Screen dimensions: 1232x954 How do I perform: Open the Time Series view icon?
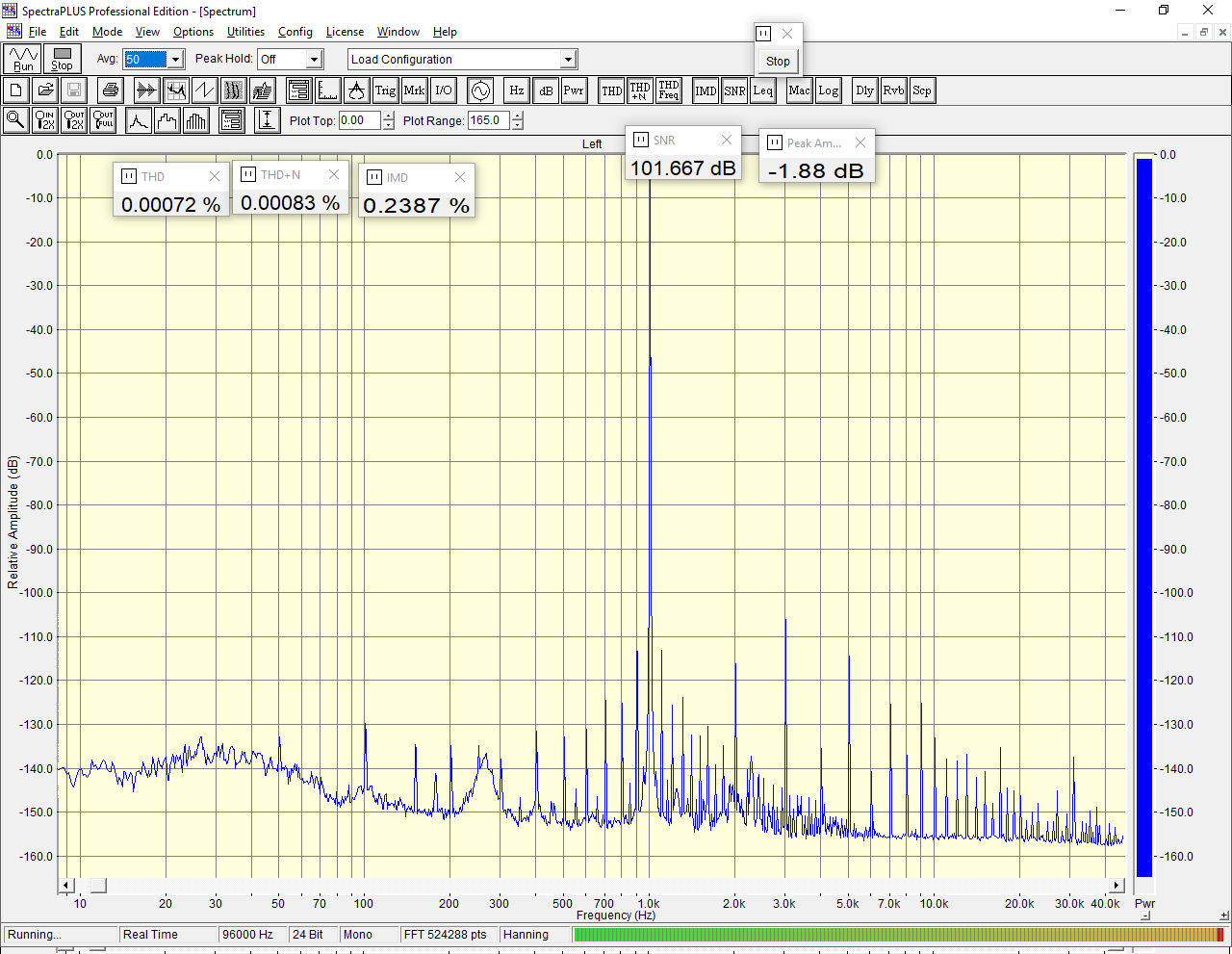coord(146,90)
